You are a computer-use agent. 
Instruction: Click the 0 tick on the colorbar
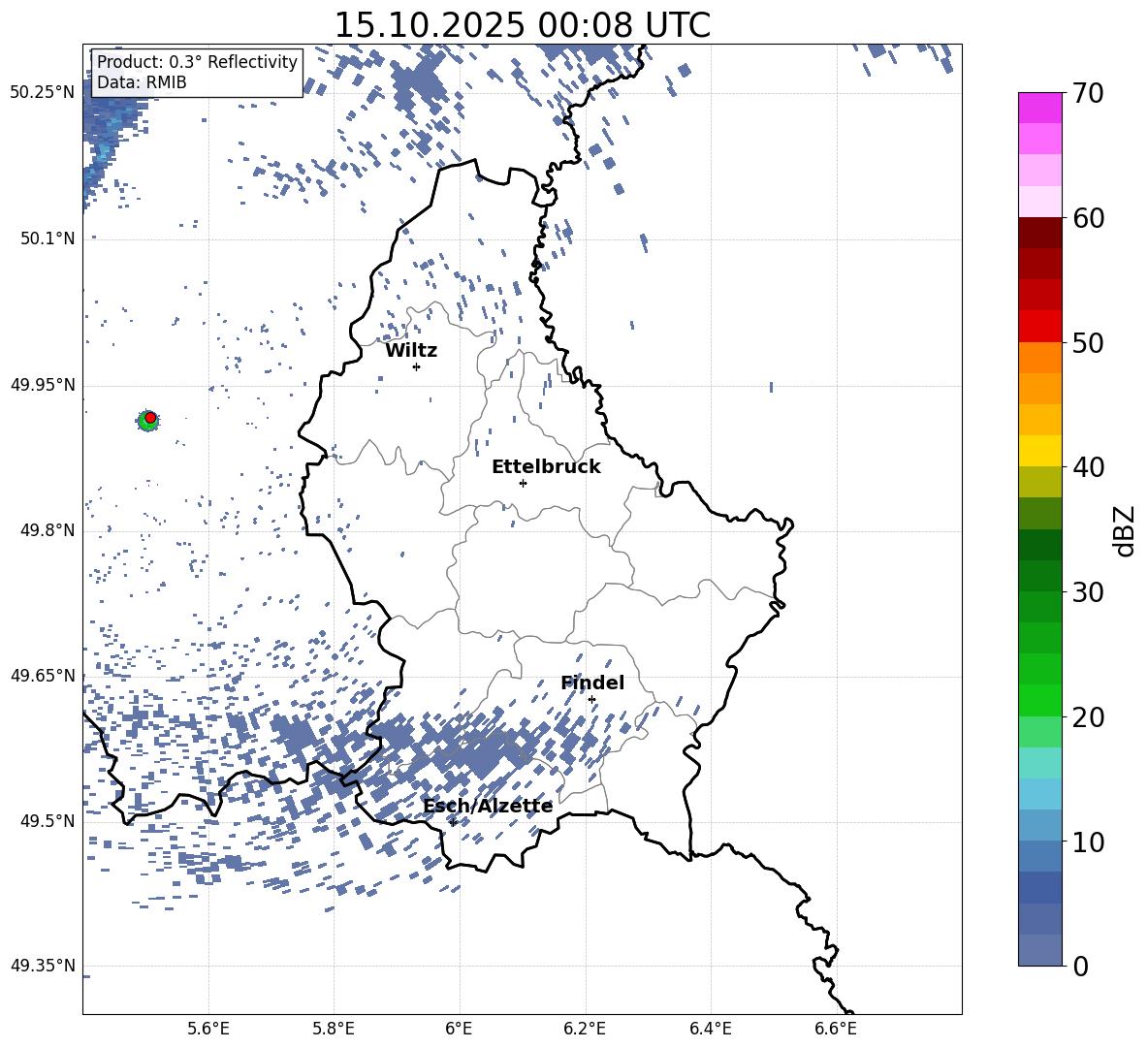(x=1080, y=966)
